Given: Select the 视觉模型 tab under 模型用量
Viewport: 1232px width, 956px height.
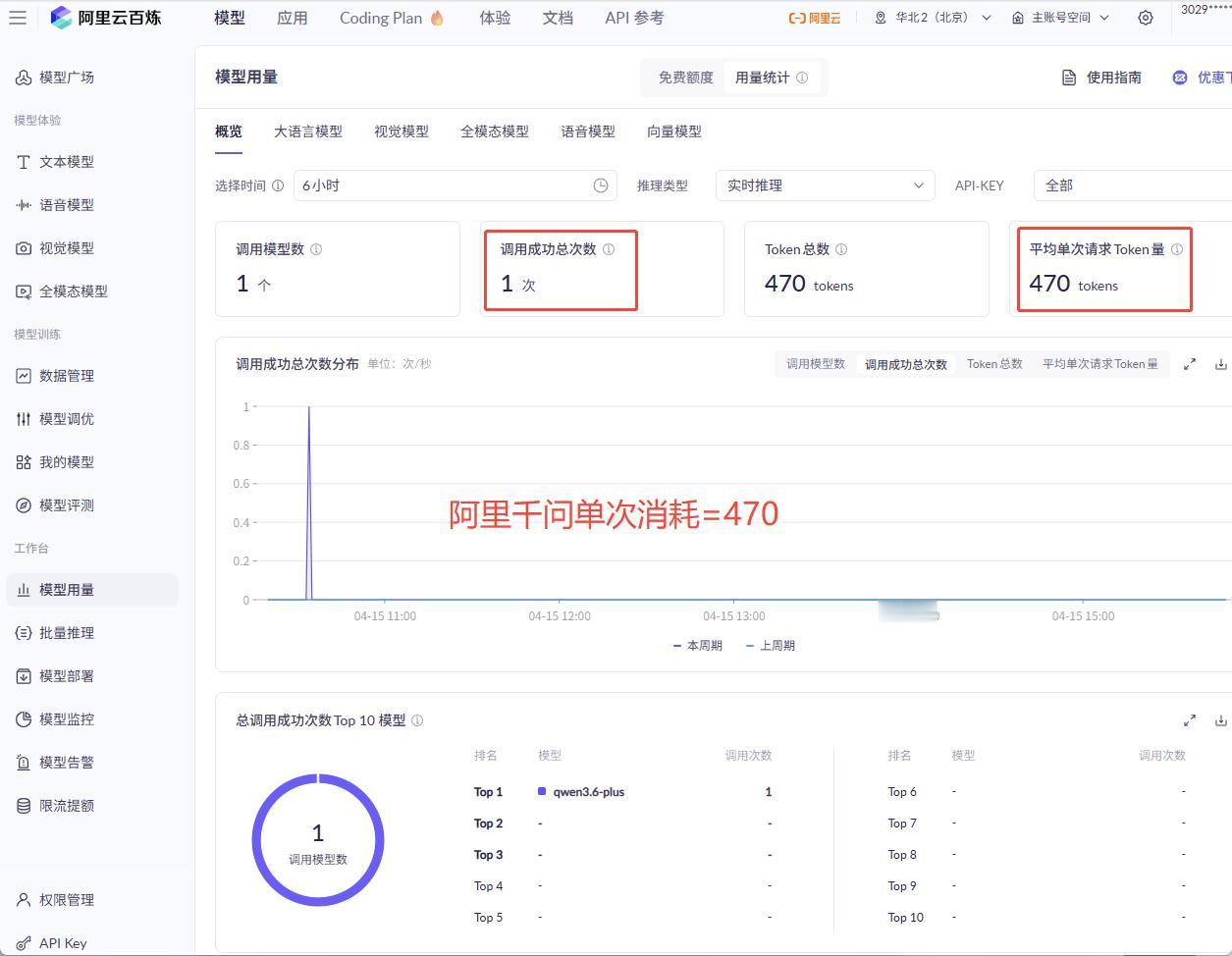Looking at the screenshot, I should click(x=402, y=132).
